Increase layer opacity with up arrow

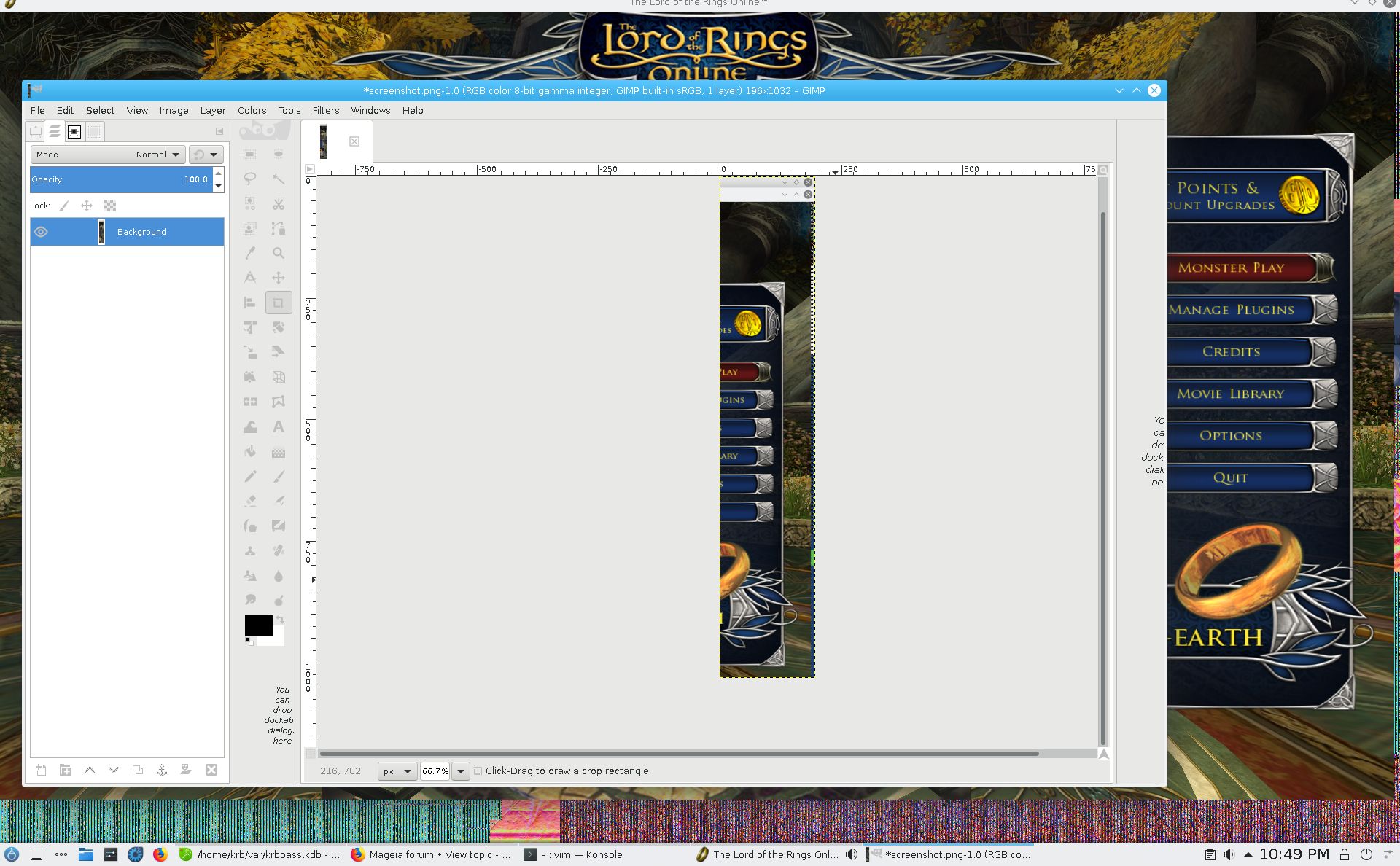tap(218, 173)
